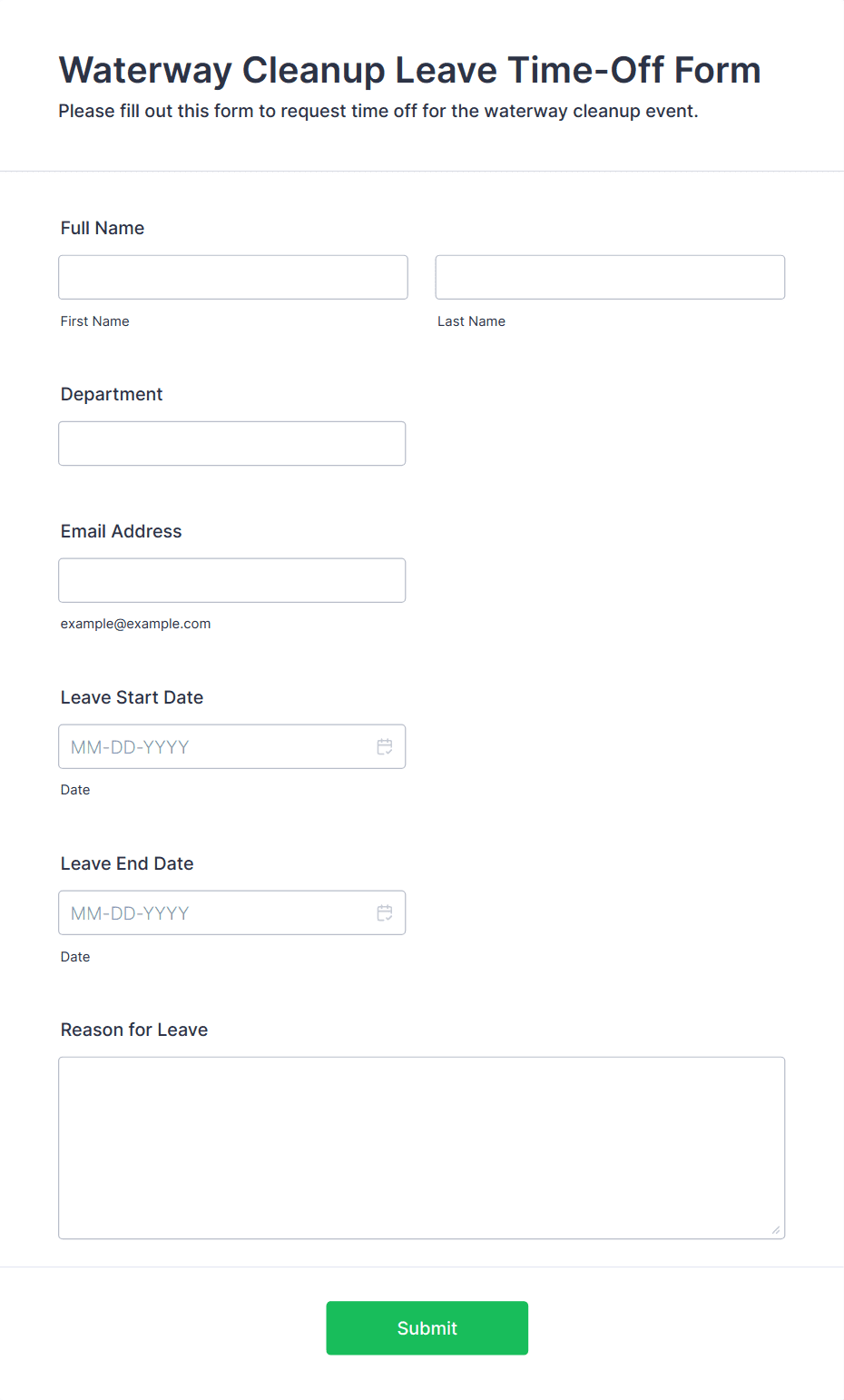Focus the Reason for Leave text area
This screenshot has width=844, height=1400.
pyautogui.click(x=422, y=1148)
